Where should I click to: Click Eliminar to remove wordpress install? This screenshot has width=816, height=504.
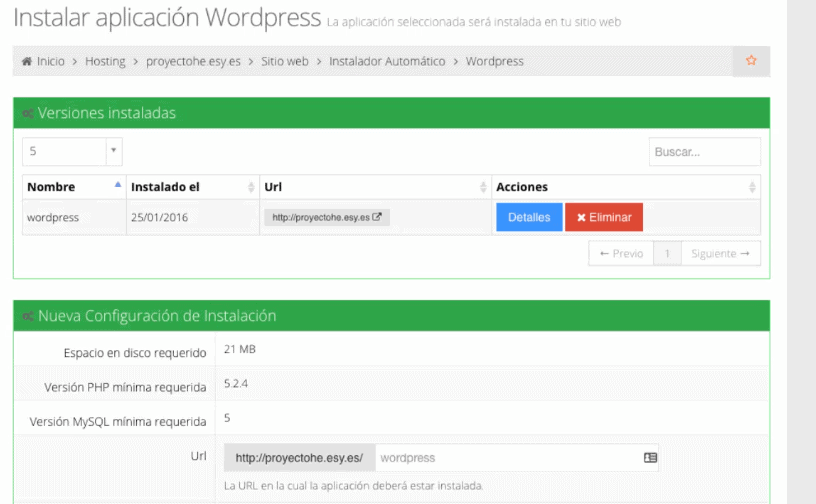coord(604,217)
